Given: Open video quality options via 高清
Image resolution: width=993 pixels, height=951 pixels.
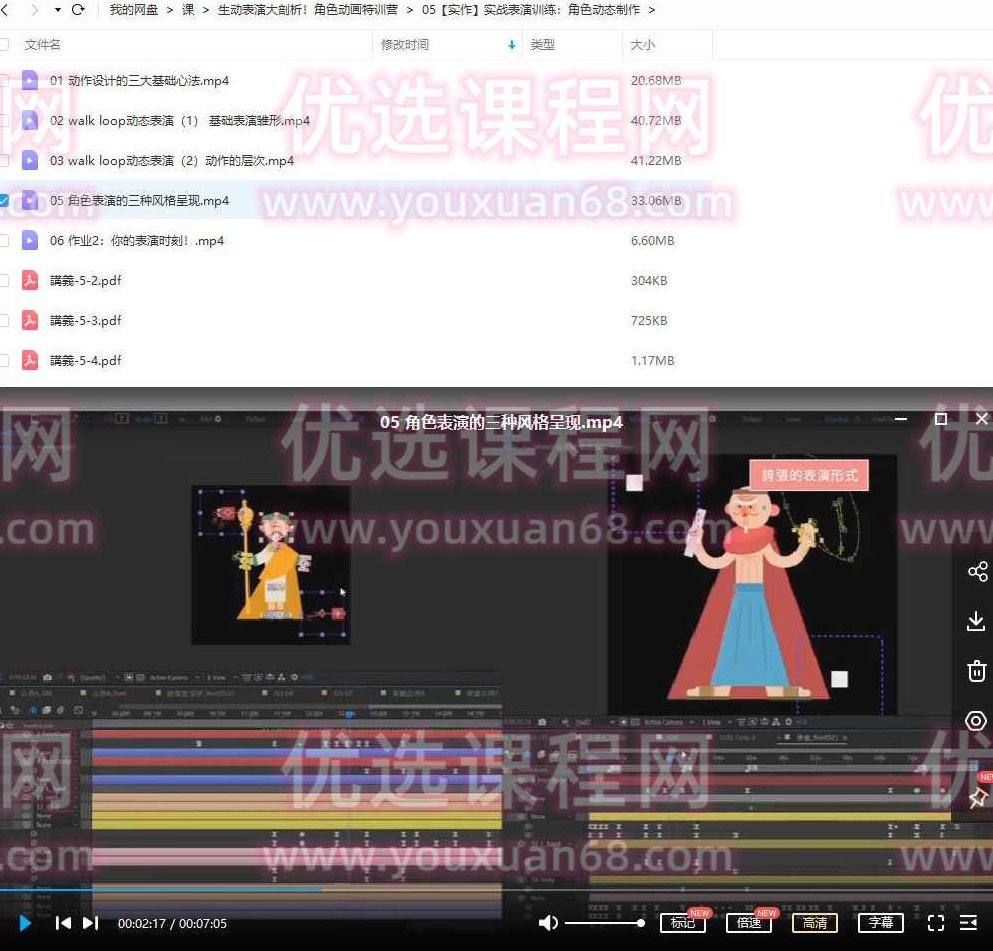Looking at the screenshot, I should (814, 923).
